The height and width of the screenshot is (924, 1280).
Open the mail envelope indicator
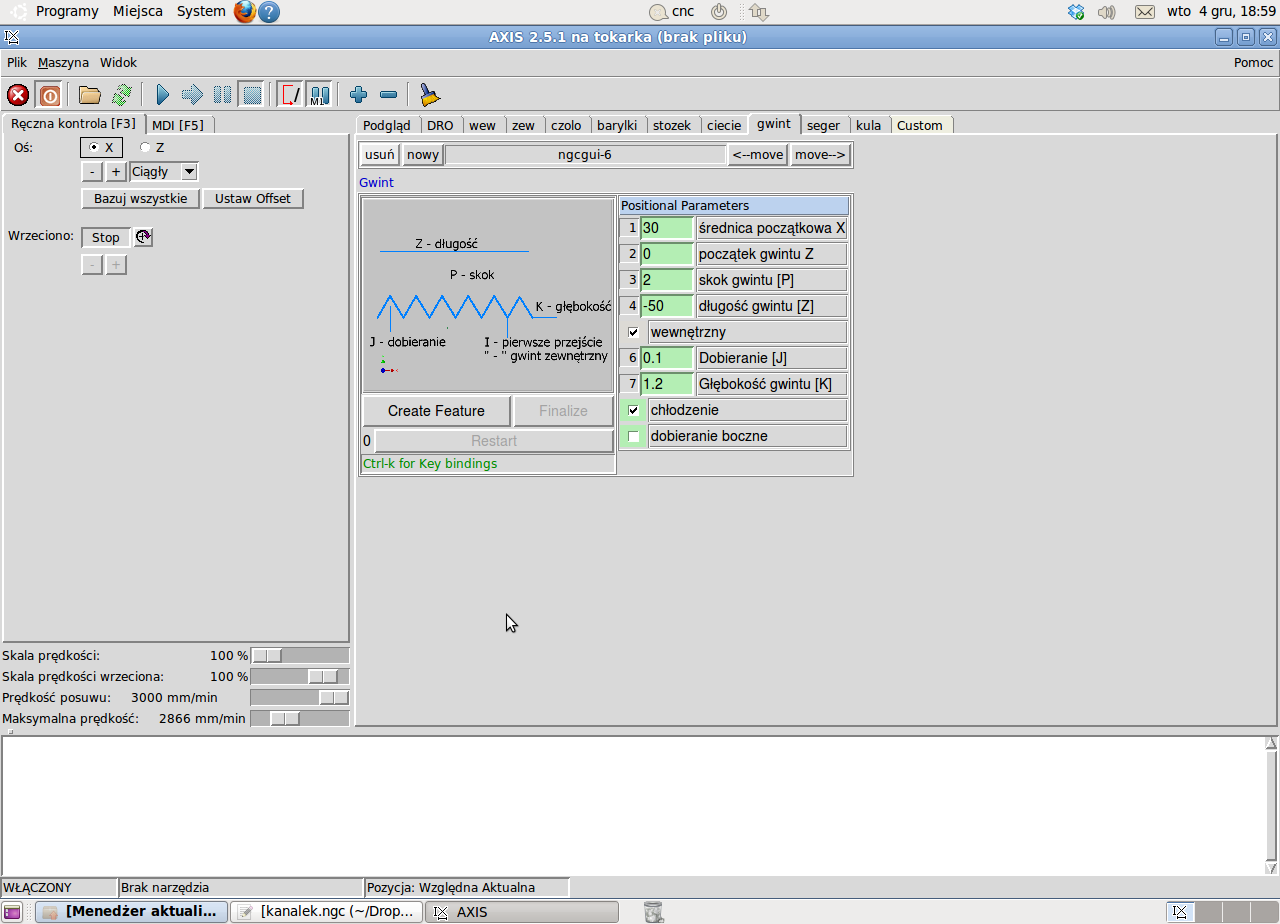(x=1145, y=12)
